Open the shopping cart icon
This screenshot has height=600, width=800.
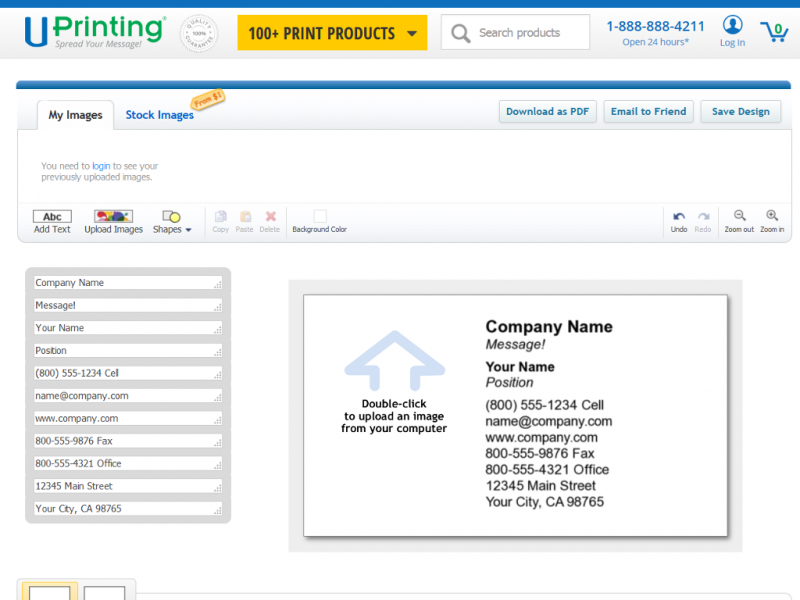click(774, 32)
